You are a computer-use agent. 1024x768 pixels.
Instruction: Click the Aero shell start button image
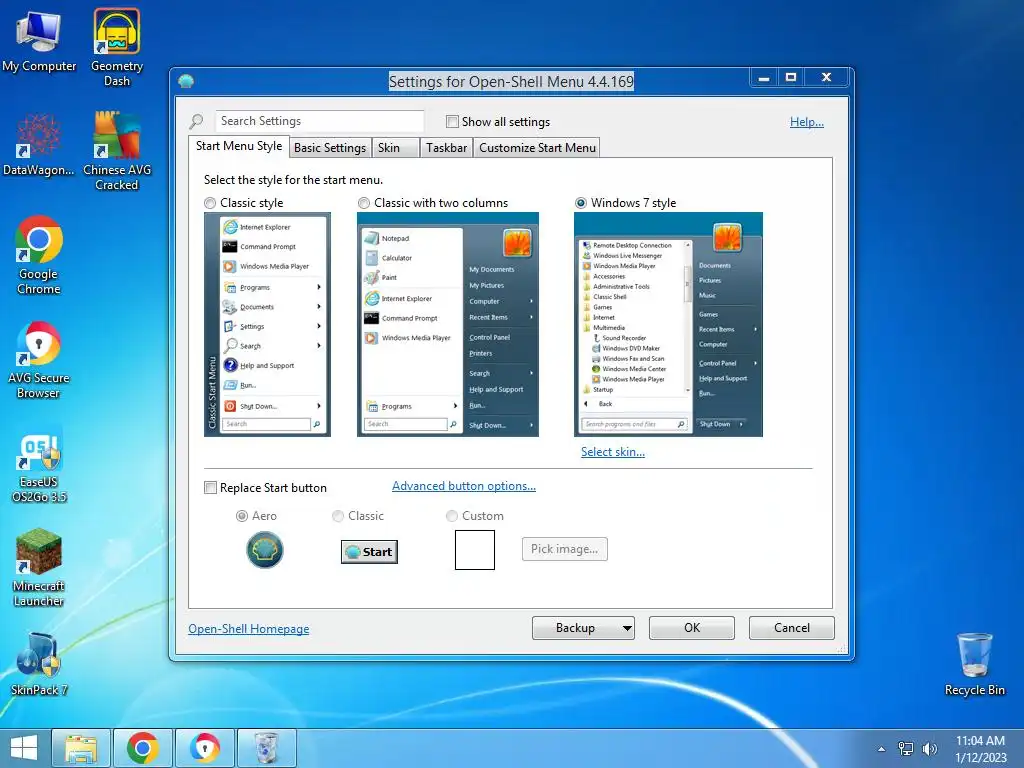264,550
